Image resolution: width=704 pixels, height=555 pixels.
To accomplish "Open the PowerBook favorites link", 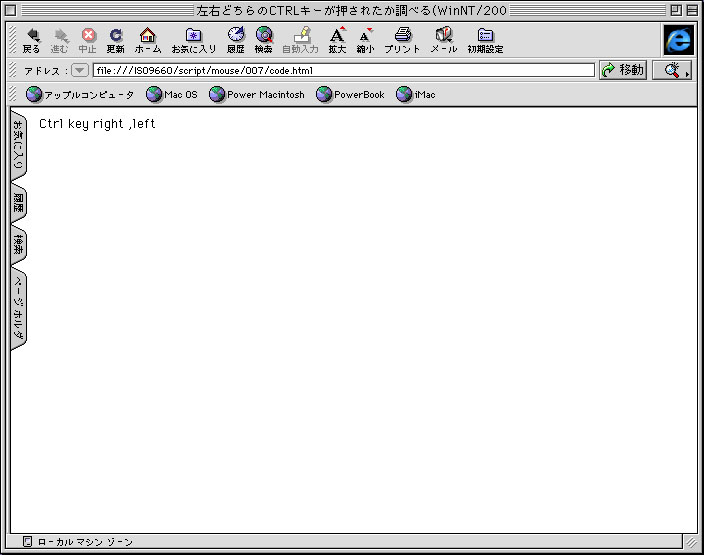I will 350,94.
